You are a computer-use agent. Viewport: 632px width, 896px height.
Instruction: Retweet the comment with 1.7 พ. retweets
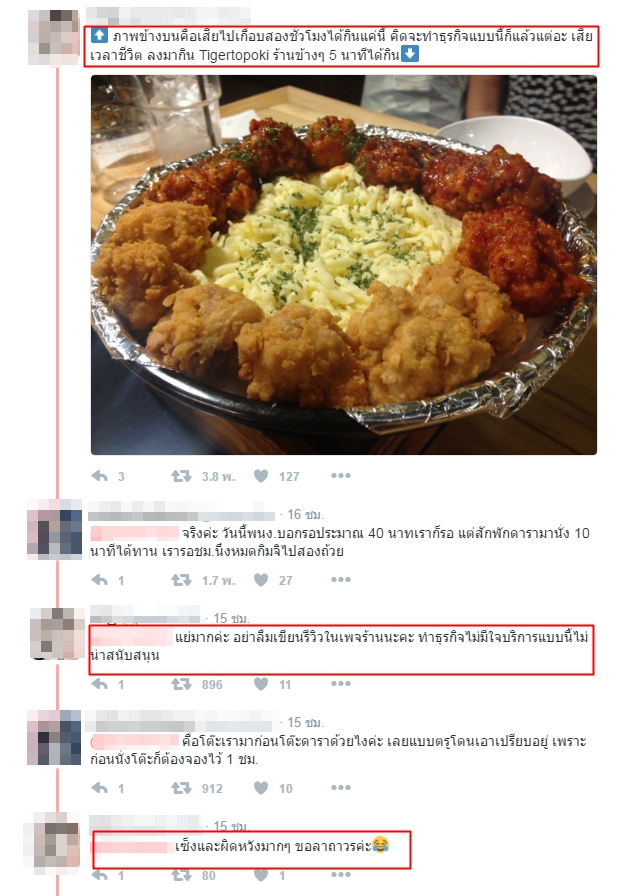coord(182,580)
